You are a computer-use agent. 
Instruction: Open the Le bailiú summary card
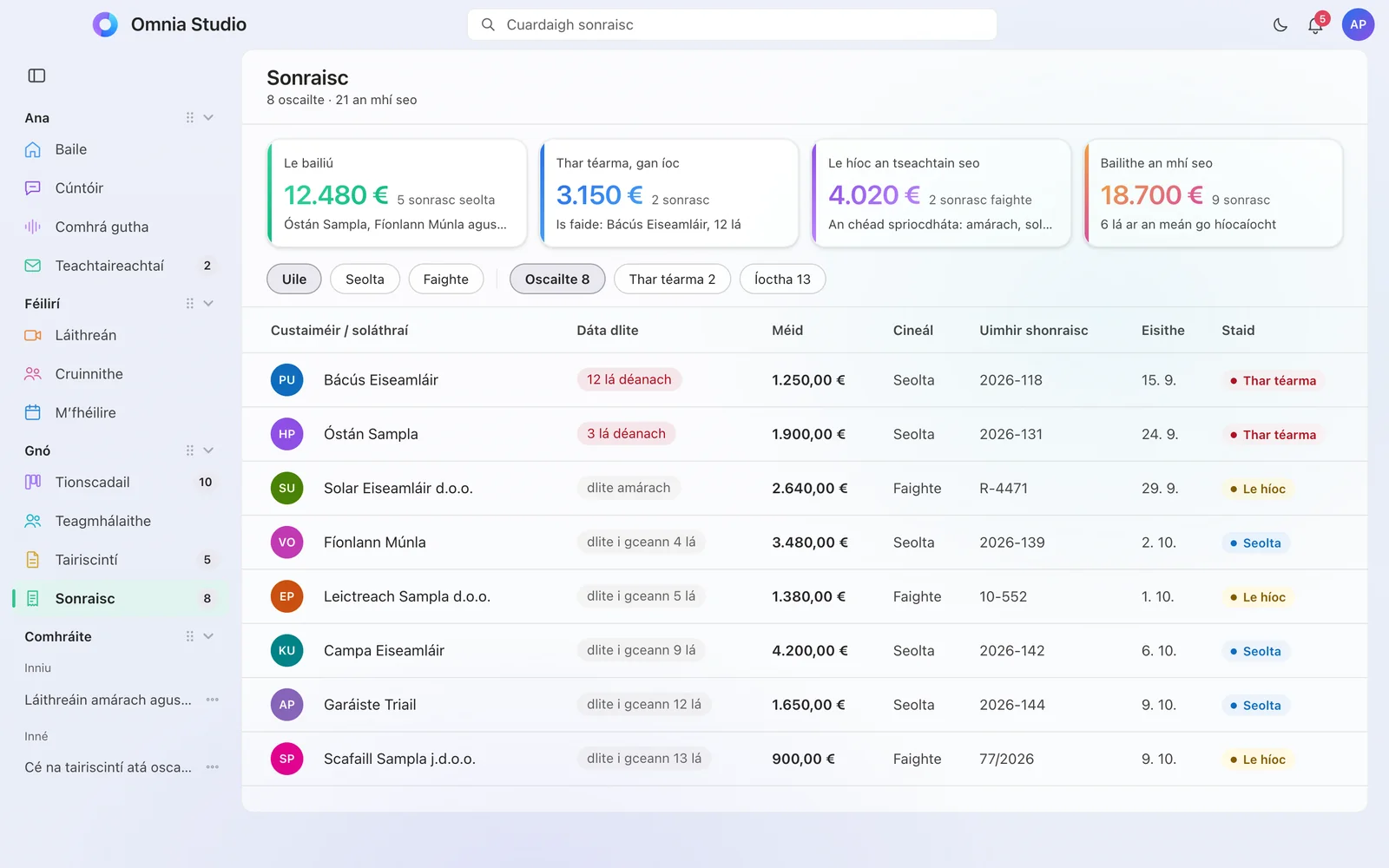point(398,194)
